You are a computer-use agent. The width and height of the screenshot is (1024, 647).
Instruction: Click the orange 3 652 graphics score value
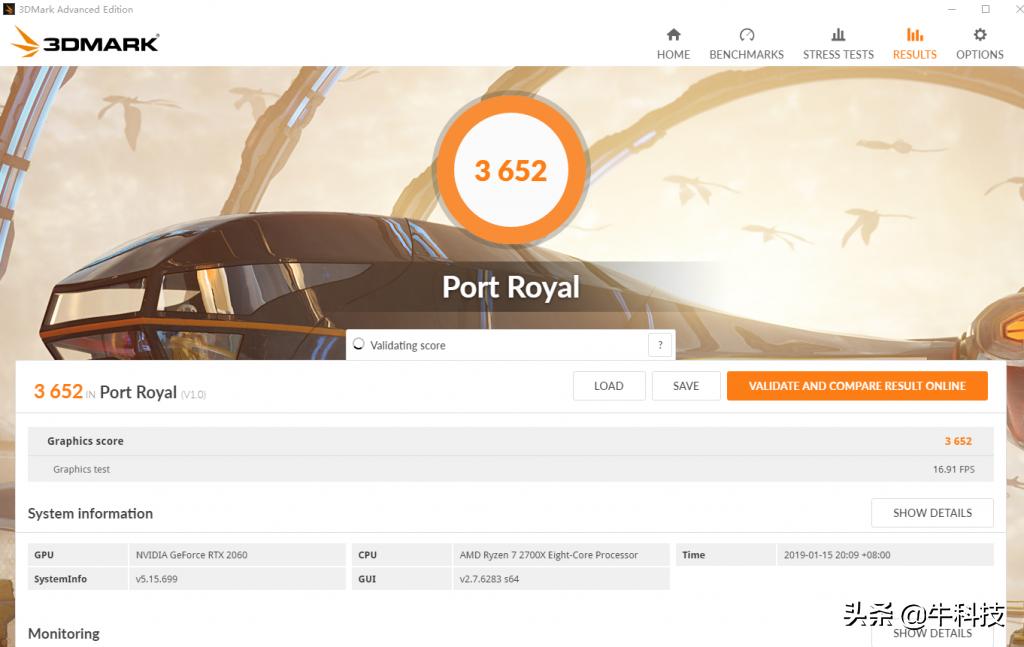[958, 441]
